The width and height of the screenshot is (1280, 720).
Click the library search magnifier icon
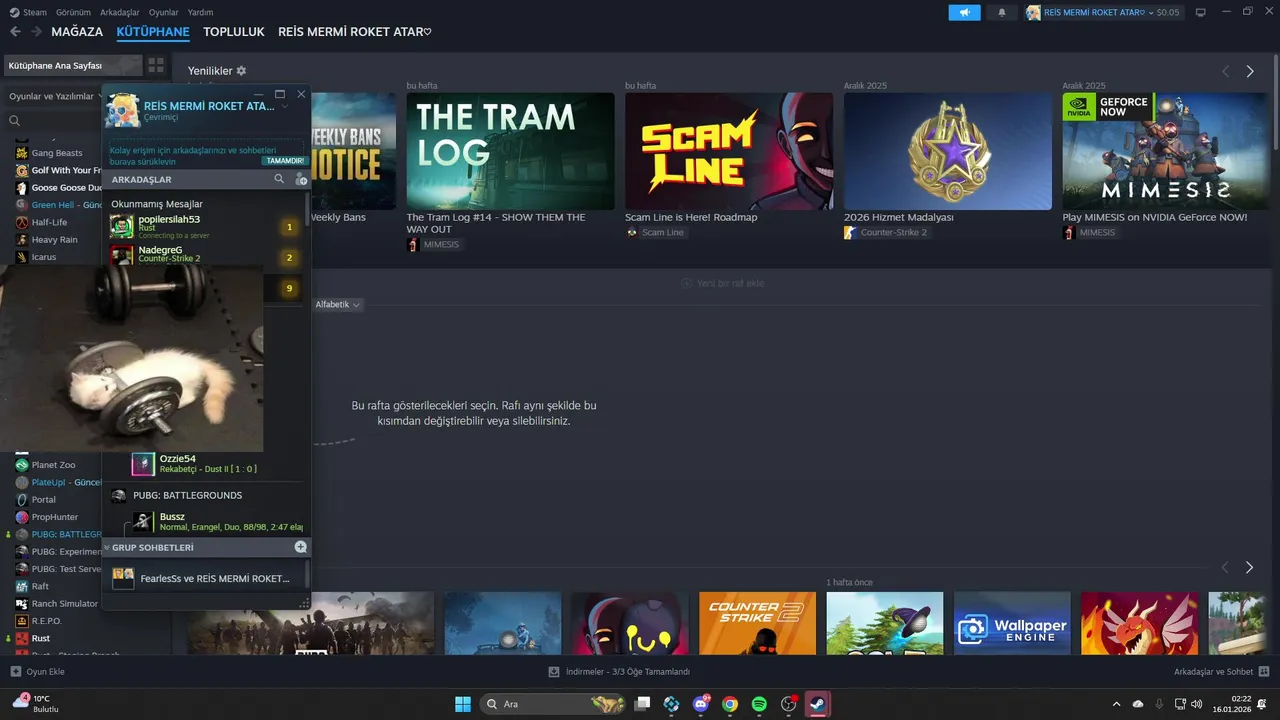pyautogui.click(x=15, y=121)
